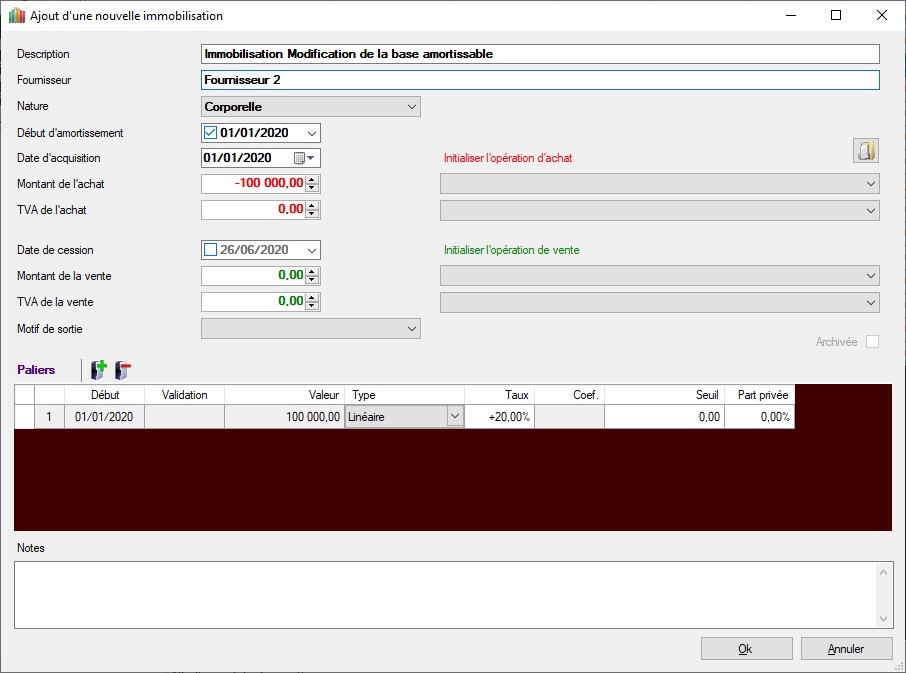Click the remove palier icon with red minus
The height and width of the screenshot is (673, 906).
pyautogui.click(x=122, y=370)
